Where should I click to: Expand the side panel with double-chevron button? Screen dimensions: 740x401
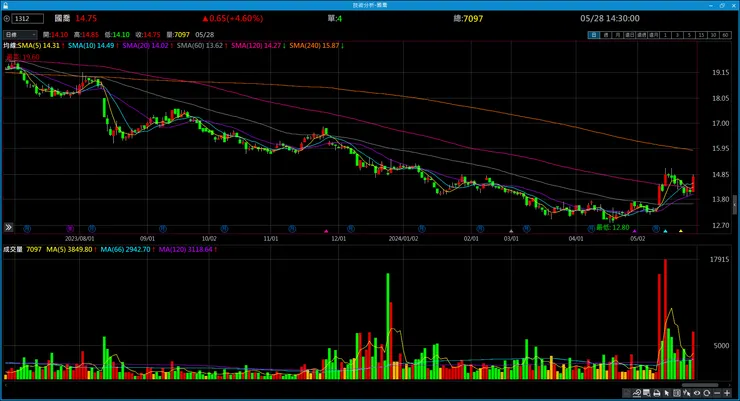8,227
